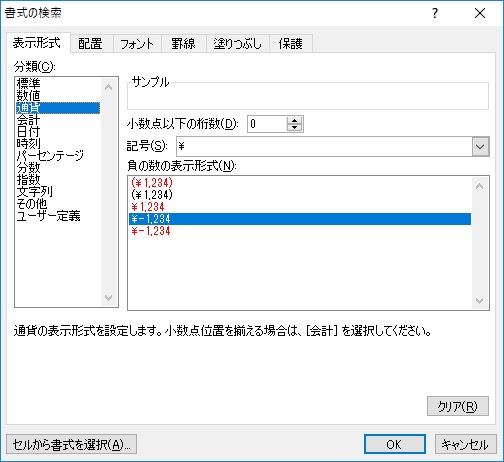The height and width of the screenshot is (462, 504).
Task: Switch to the 保護 tab
Action: tap(291, 43)
